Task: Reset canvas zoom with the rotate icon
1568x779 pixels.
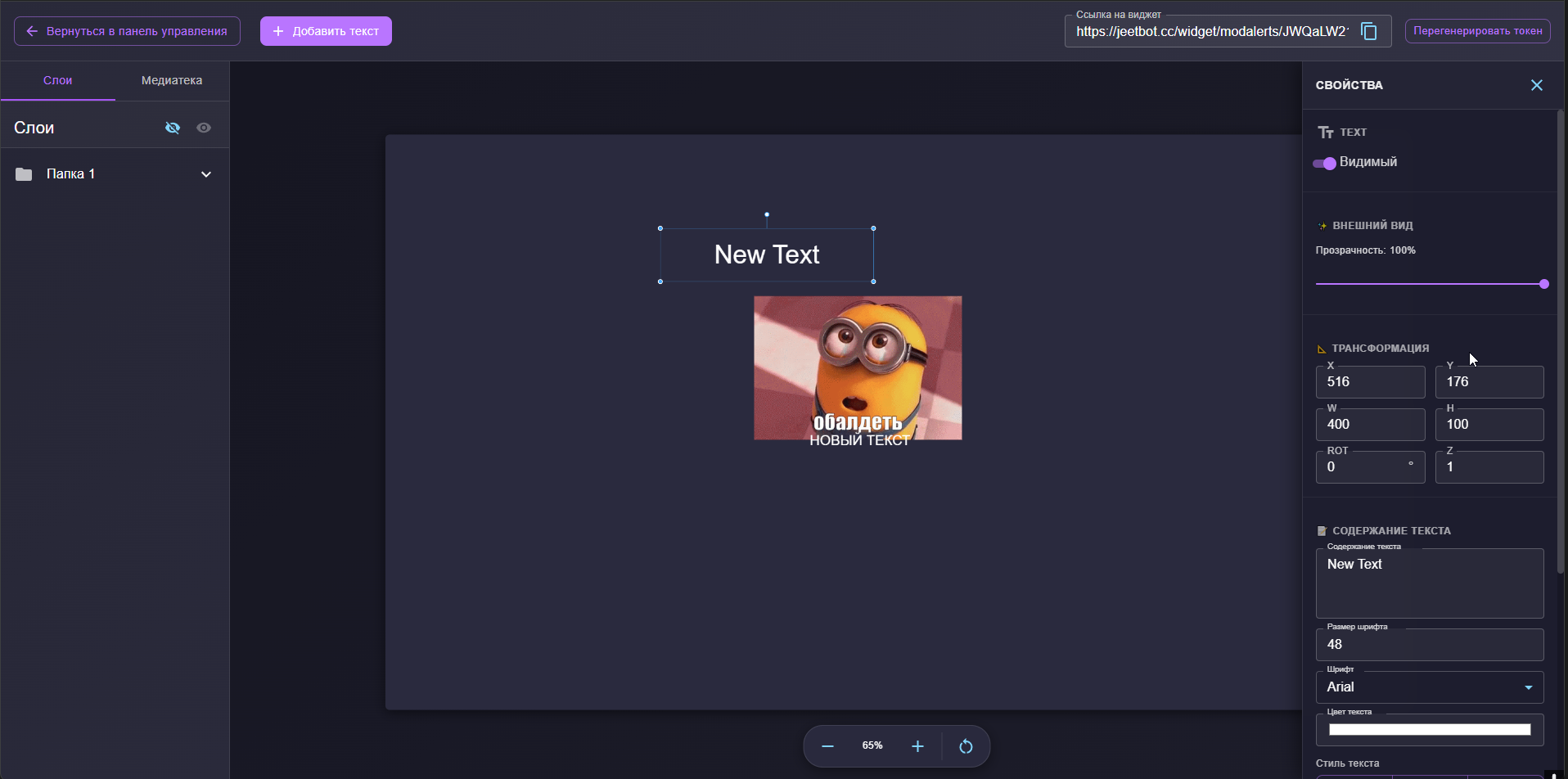Action: tap(966, 746)
